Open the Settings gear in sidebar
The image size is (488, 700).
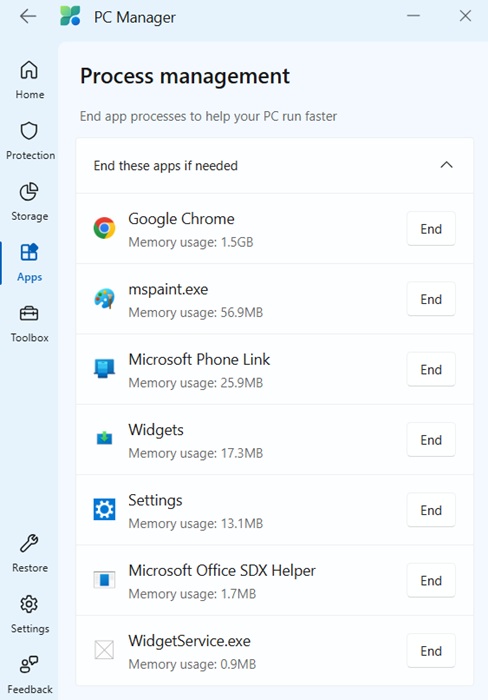pyautogui.click(x=29, y=604)
